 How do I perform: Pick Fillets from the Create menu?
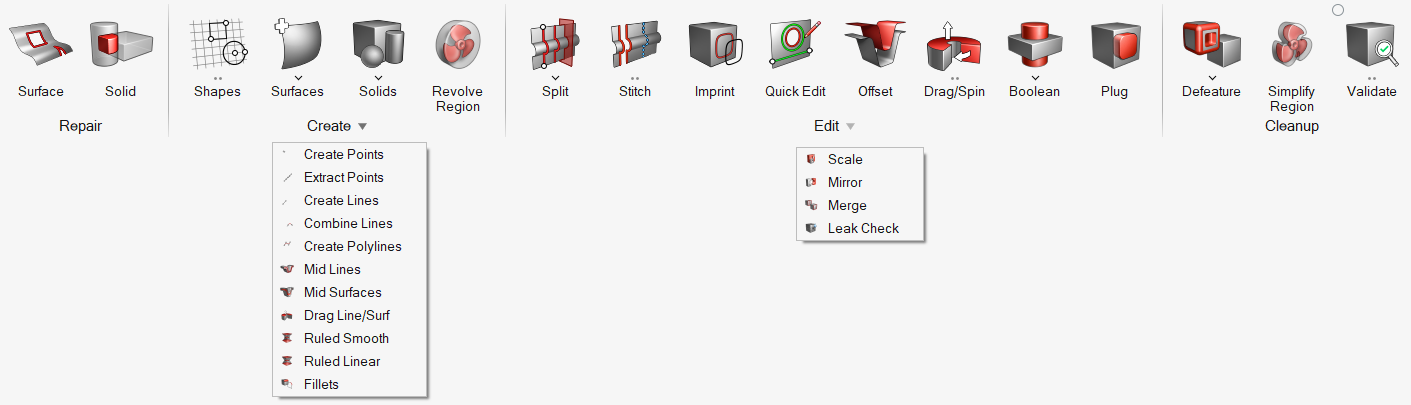321,384
